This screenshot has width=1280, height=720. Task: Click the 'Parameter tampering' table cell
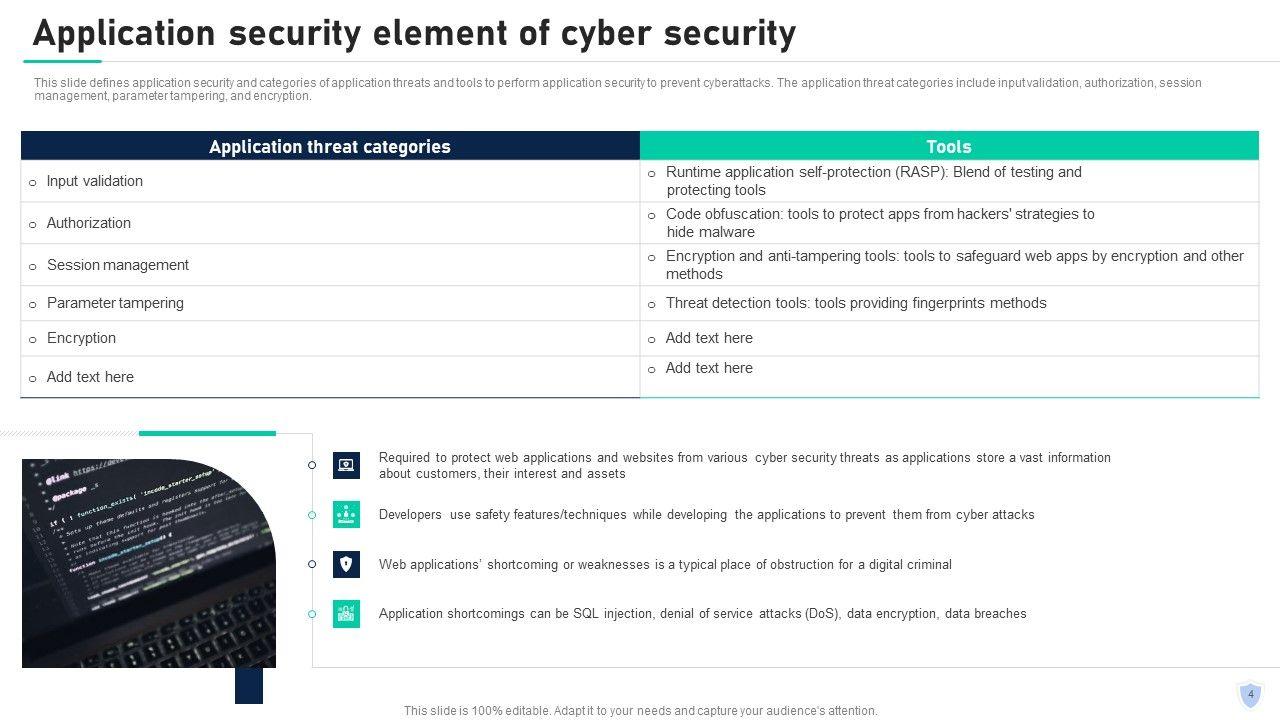[x=115, y=303]
